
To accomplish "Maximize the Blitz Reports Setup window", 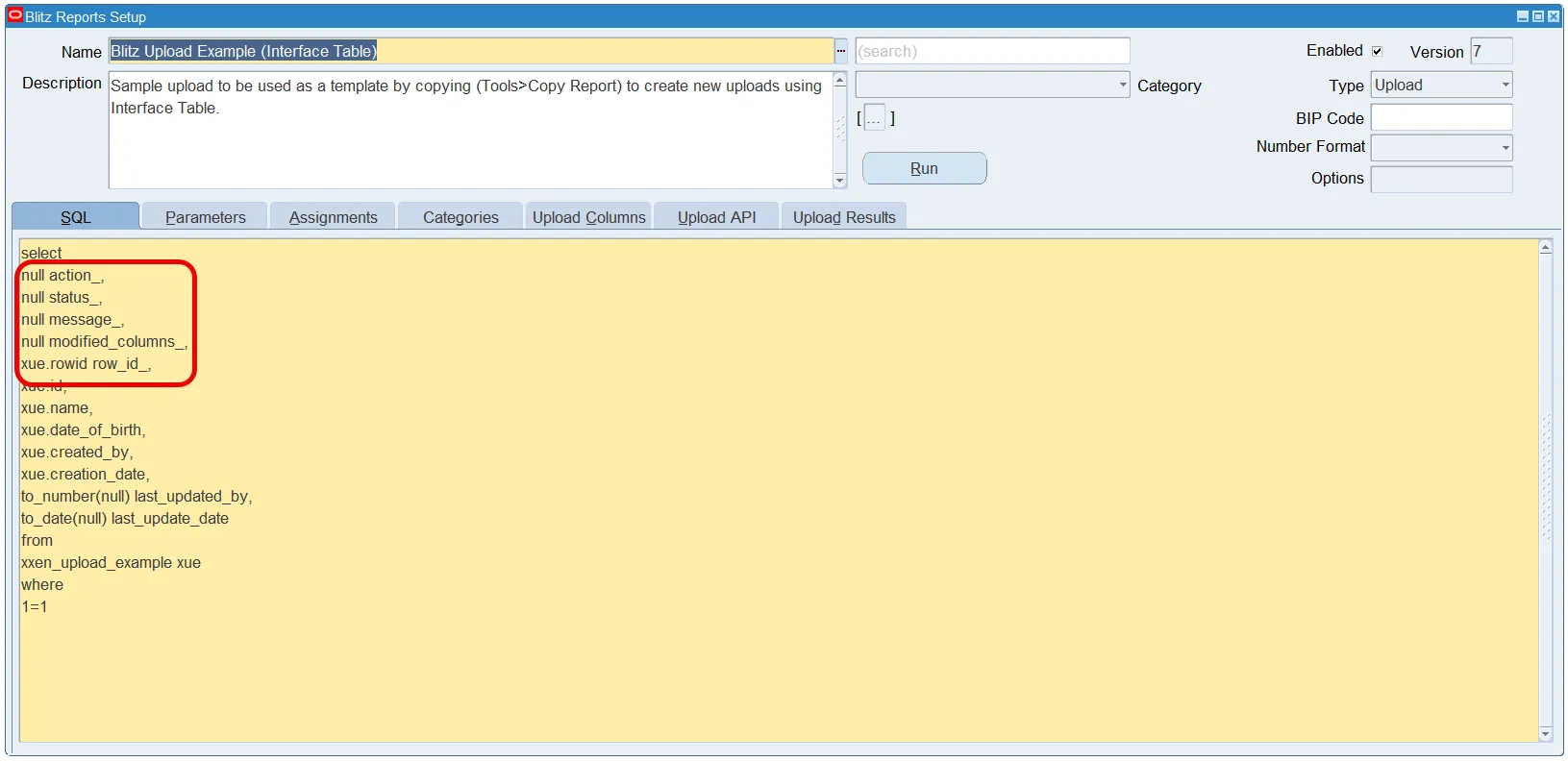I will pos(1538,16).
